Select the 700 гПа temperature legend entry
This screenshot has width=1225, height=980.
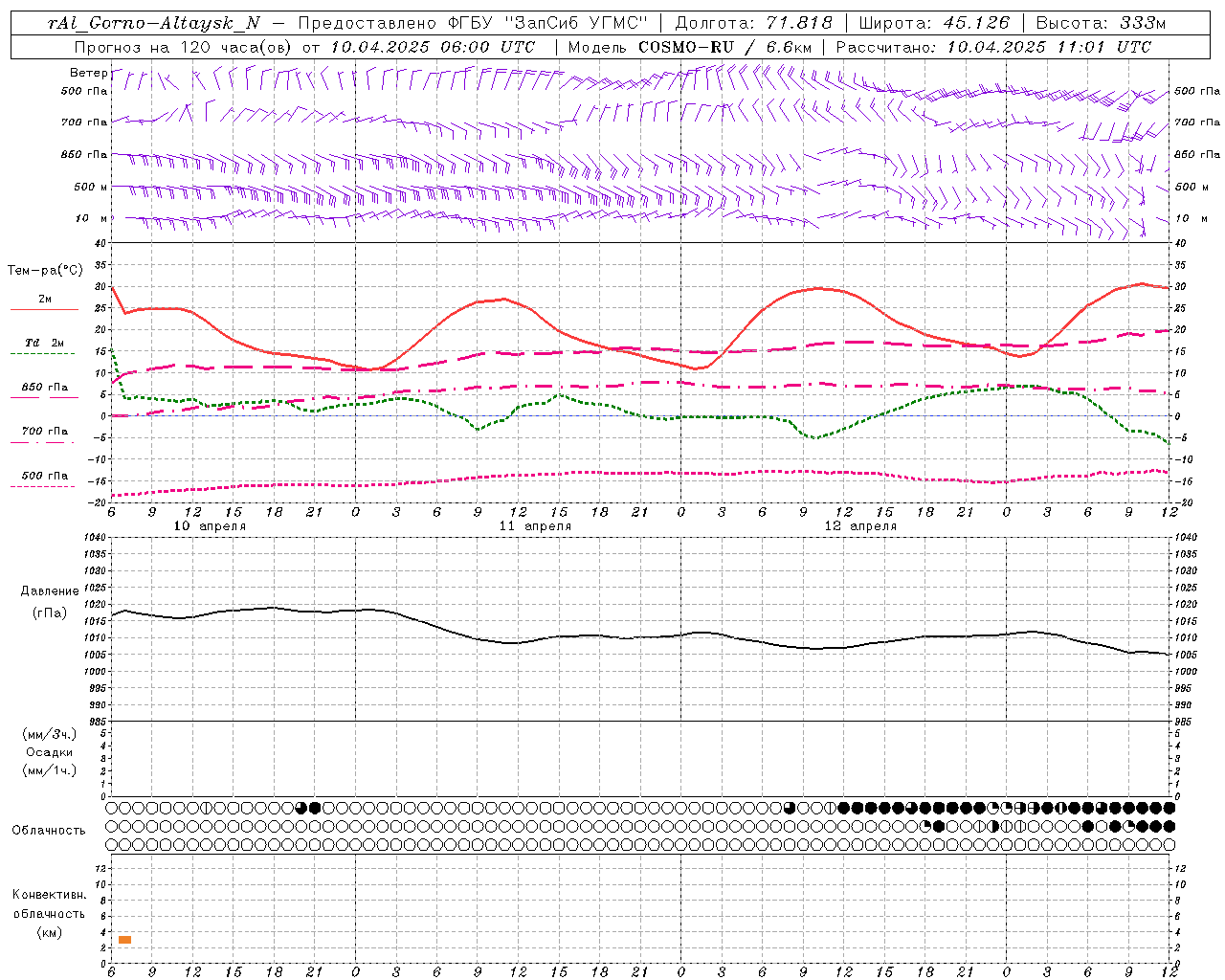45,432
